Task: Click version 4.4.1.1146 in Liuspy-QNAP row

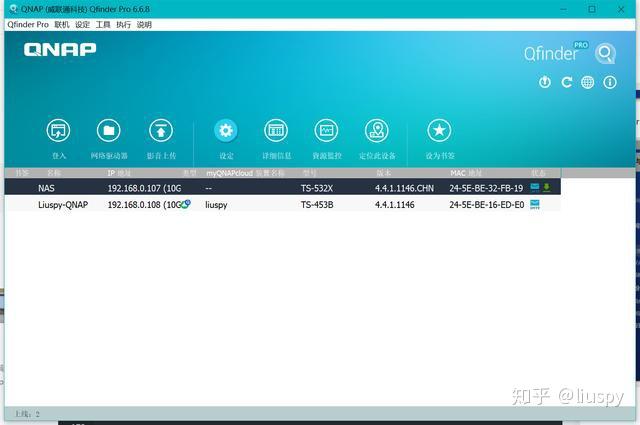Action: pos(394,205)
